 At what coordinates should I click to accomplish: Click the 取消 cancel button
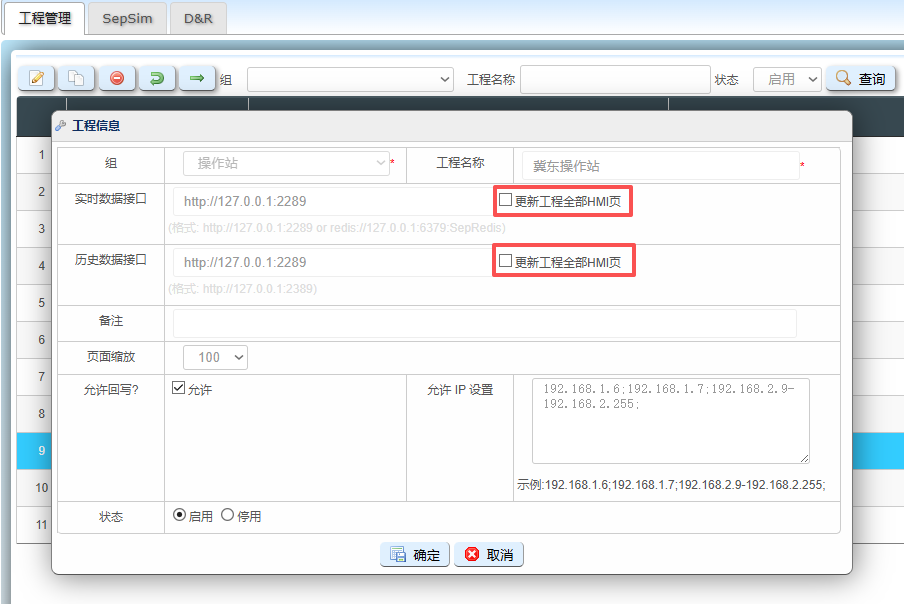coord(489,555)
